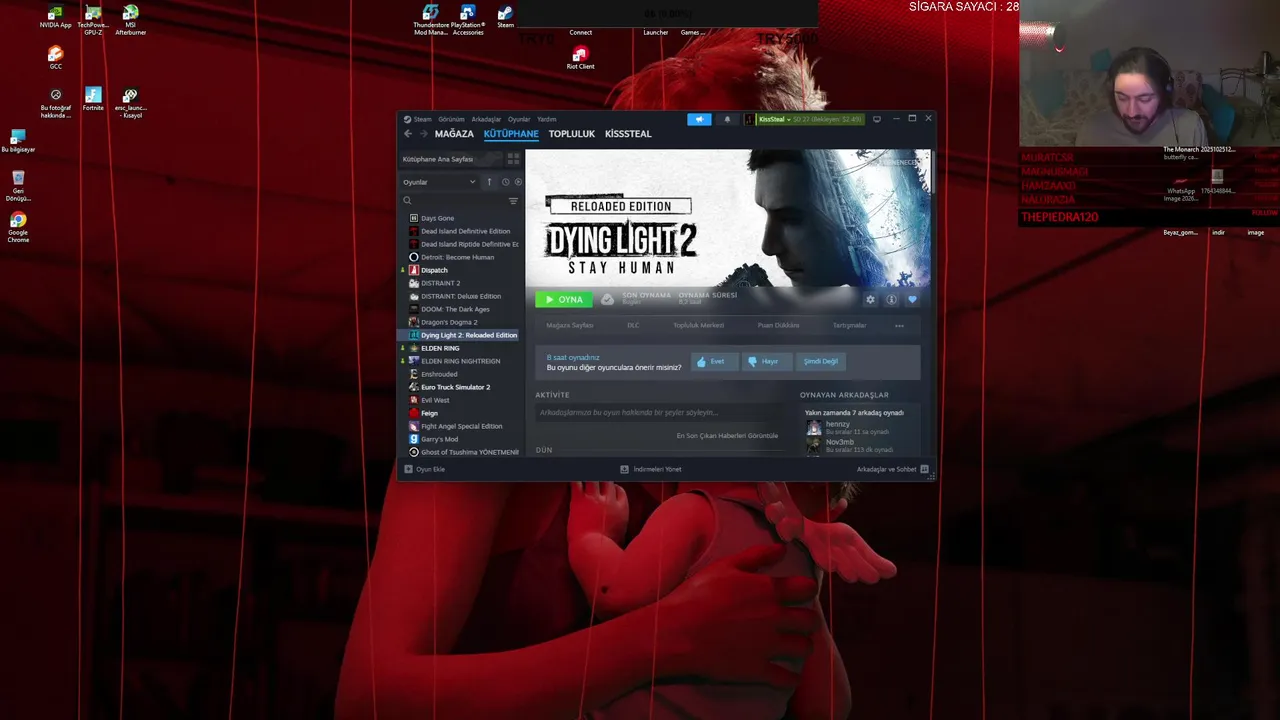Open Görünüm menu
The width and height of the screenshot is (1280, 720).
pyautogui.click(x=451, y=119)
